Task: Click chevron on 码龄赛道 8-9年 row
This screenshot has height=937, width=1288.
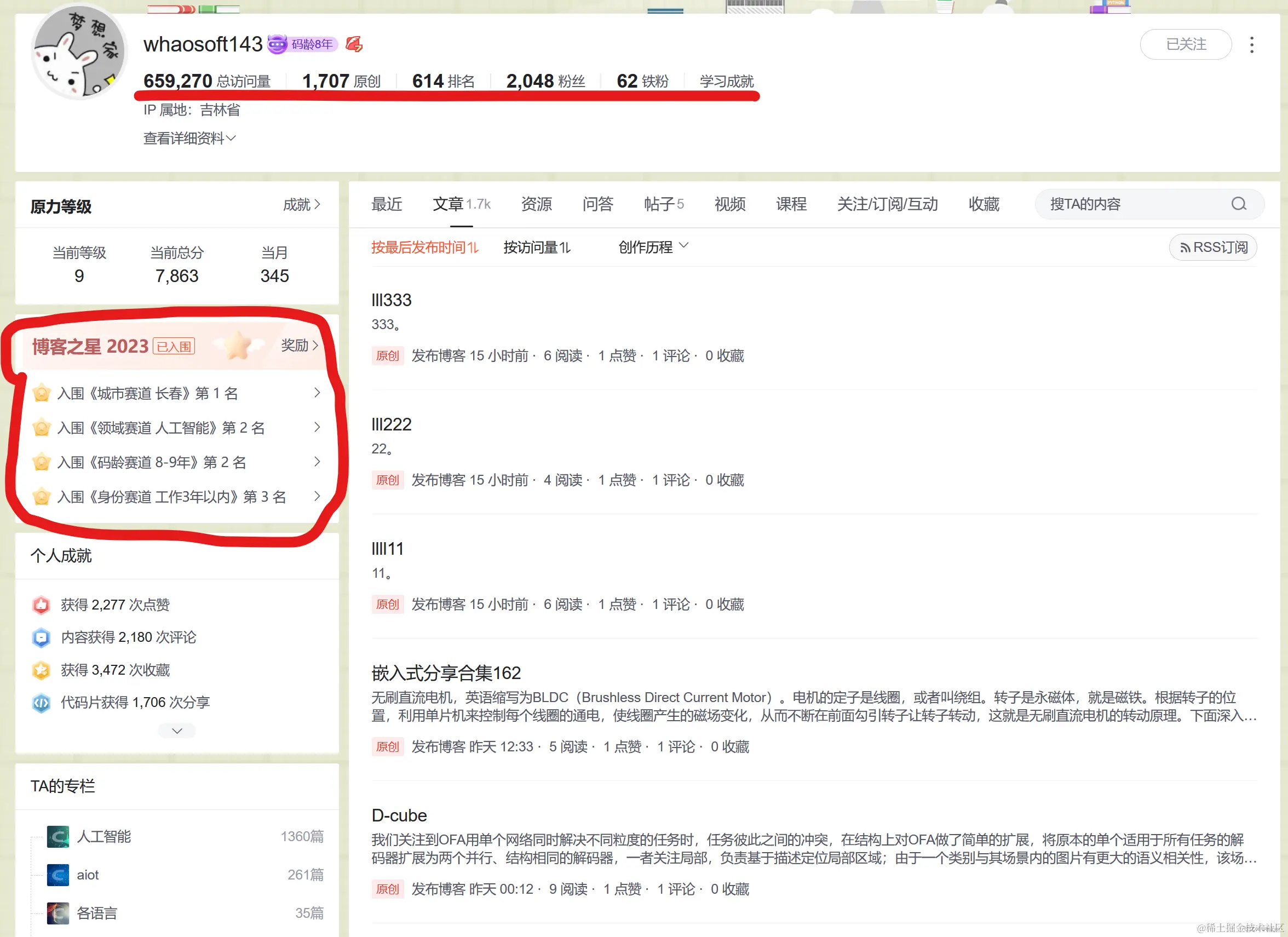Action: click(x=317, y=462)
